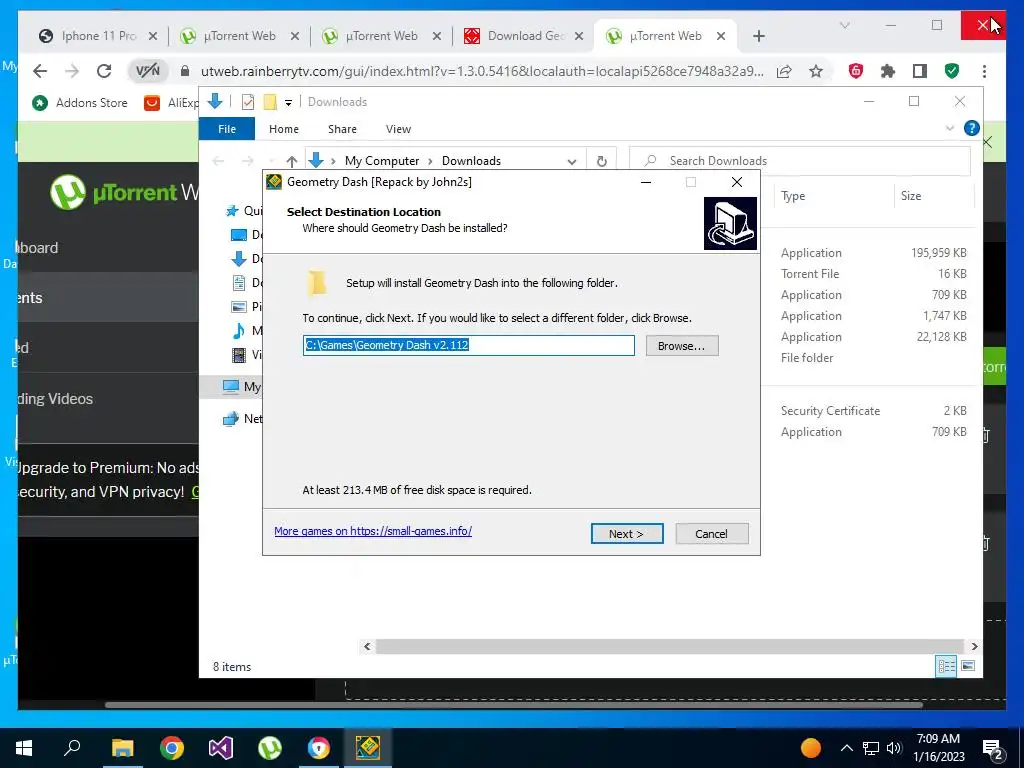Open Explorer help icon
The image size is (1024, 768).
click(971, 128)
